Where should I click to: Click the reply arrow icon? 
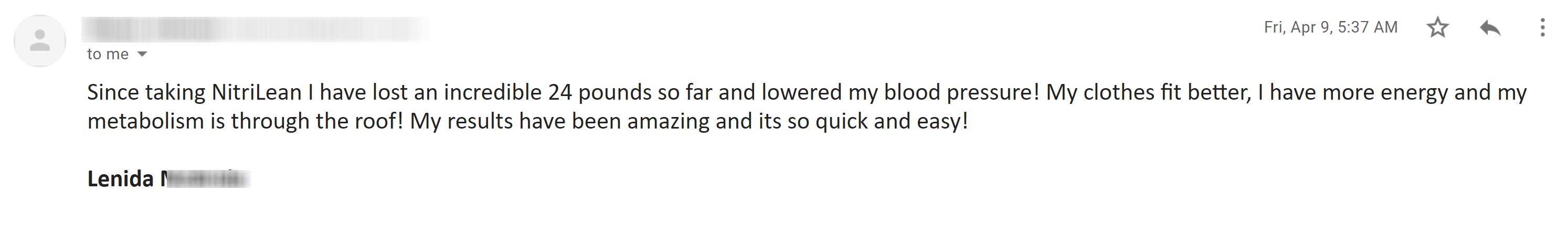[x=1490, y=27]
